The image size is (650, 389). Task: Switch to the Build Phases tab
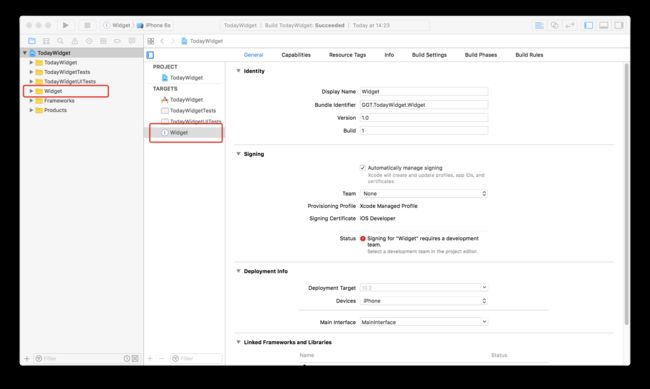481,55
